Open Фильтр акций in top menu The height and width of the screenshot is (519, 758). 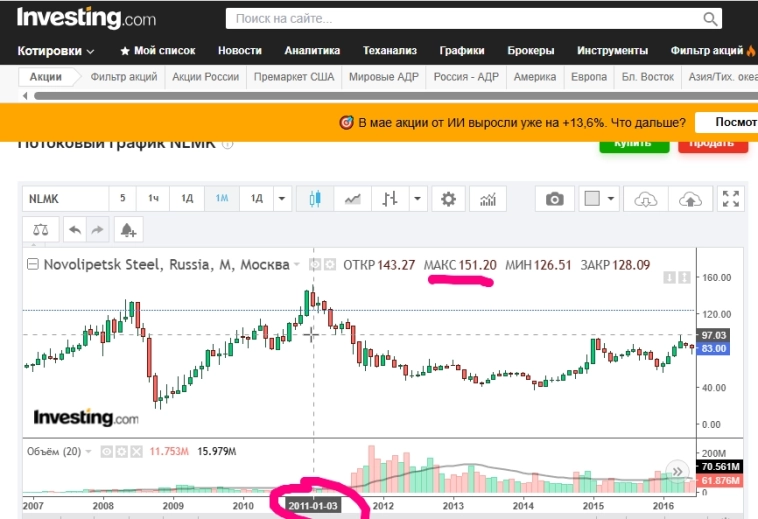tap(707, 51)
